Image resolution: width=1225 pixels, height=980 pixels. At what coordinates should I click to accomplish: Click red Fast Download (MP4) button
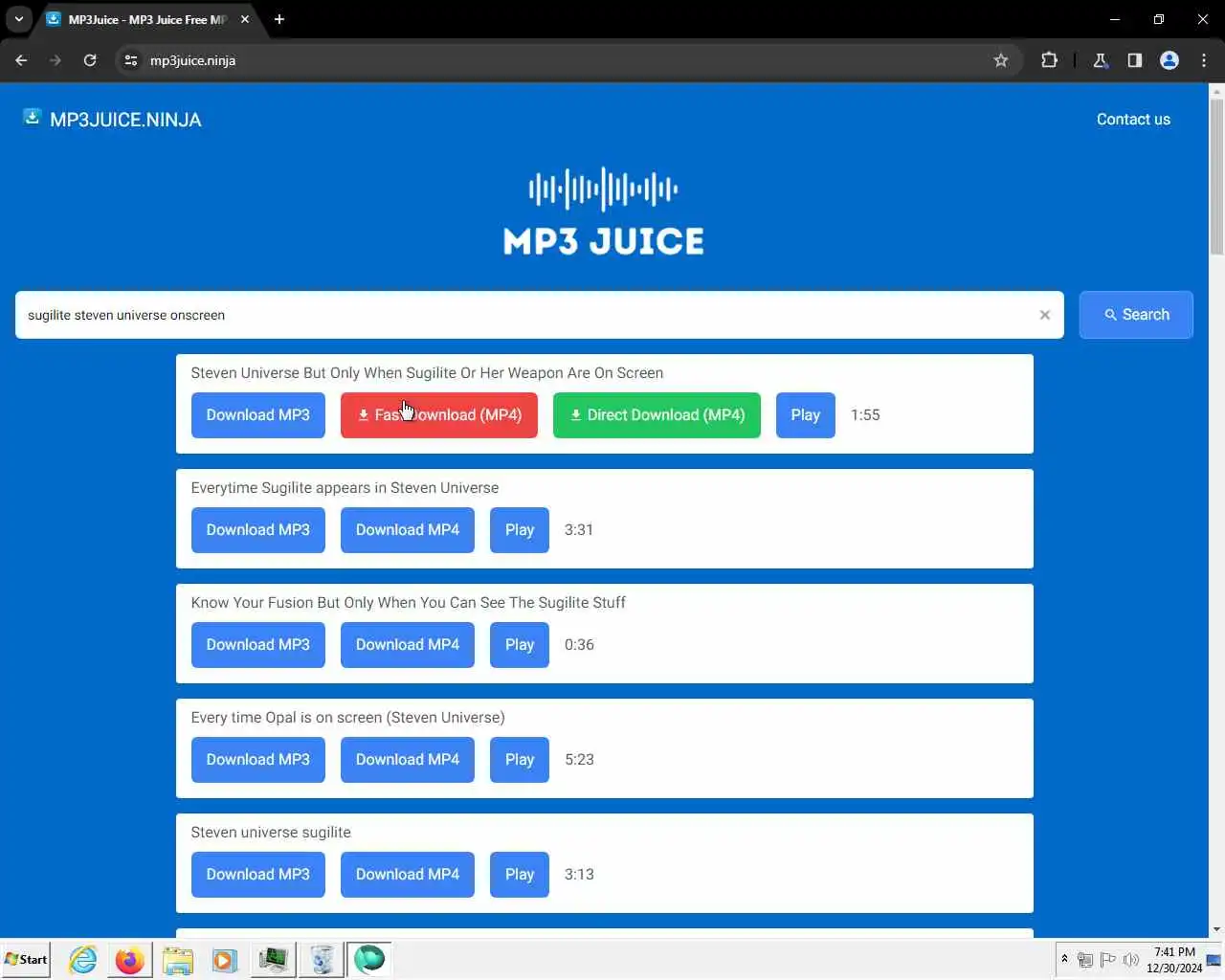(x=439, y=415)
